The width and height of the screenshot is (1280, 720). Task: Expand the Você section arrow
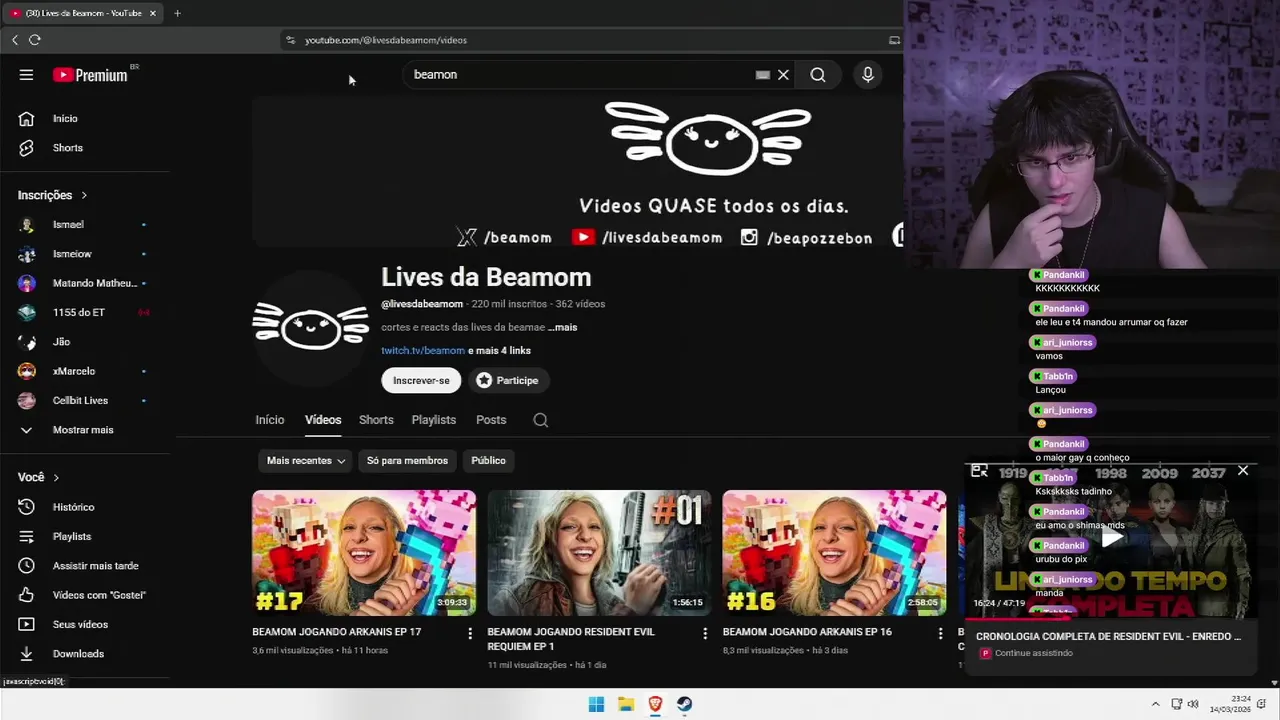pos(56,478)
